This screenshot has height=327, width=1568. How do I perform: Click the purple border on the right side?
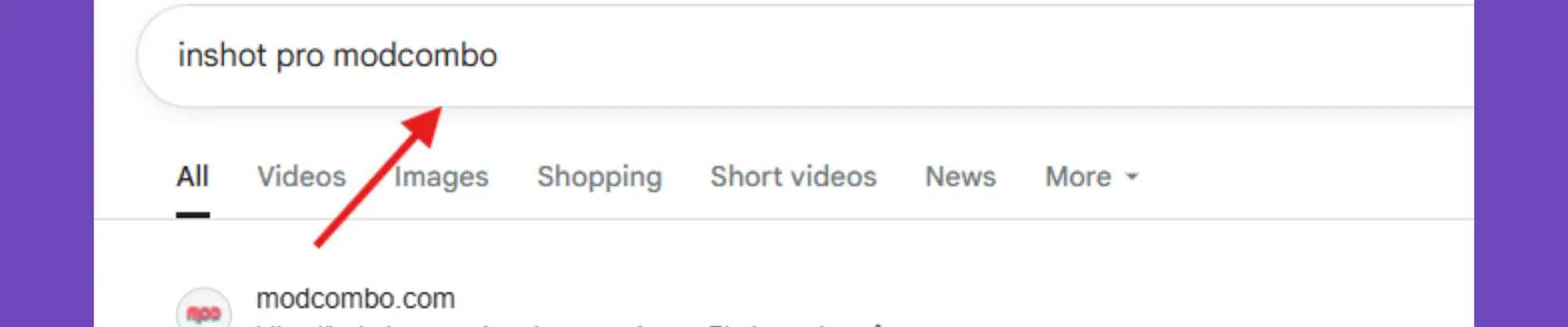(x=1521, y=163)
